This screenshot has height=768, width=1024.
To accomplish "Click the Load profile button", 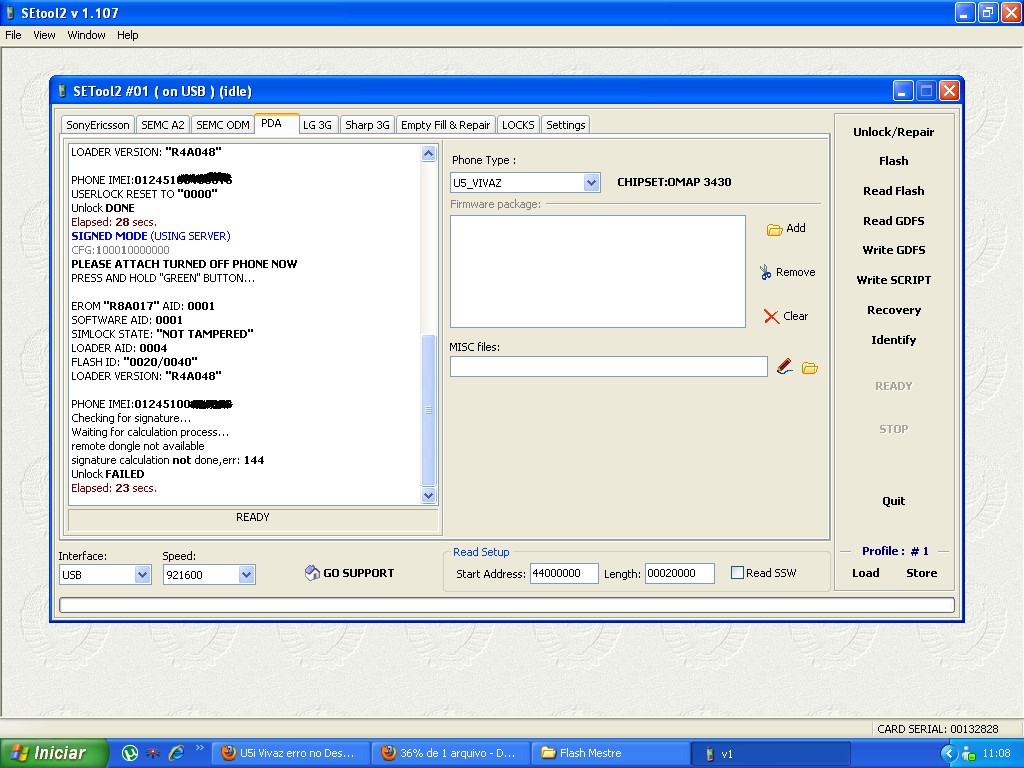I will pos(865,573).
